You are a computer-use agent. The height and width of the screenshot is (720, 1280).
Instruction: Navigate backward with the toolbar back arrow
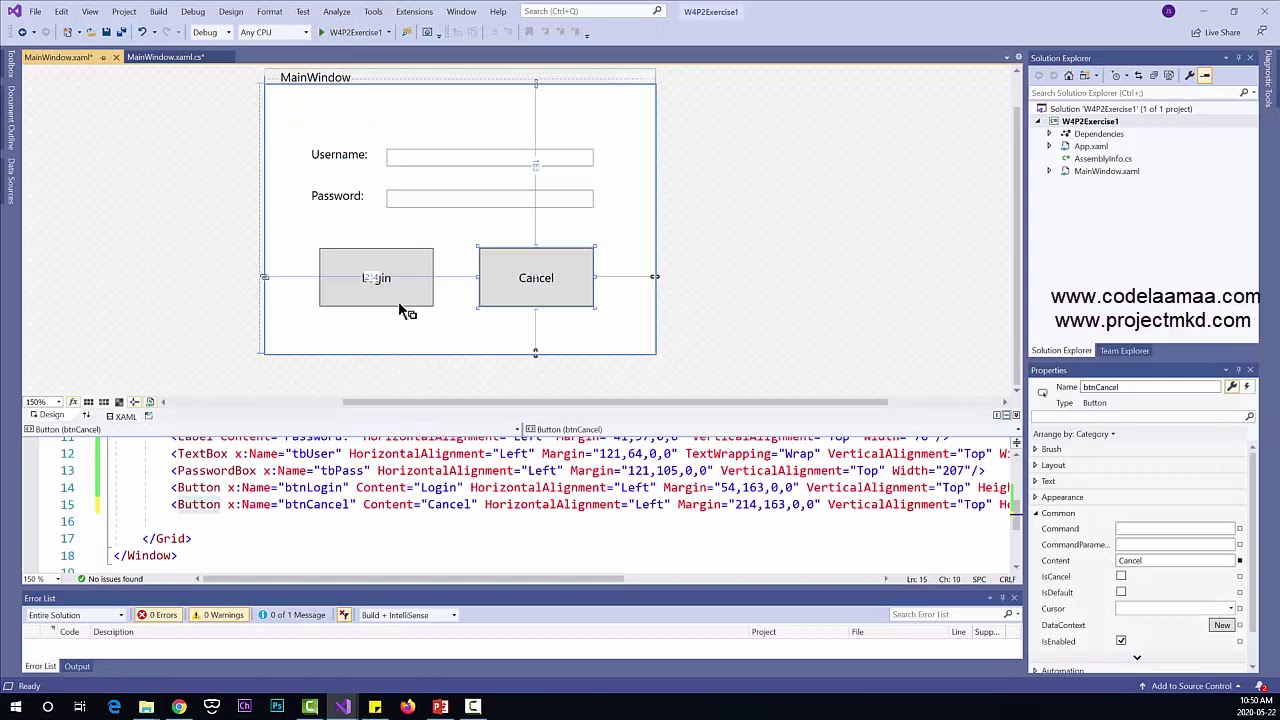click(x=22, y=32)
